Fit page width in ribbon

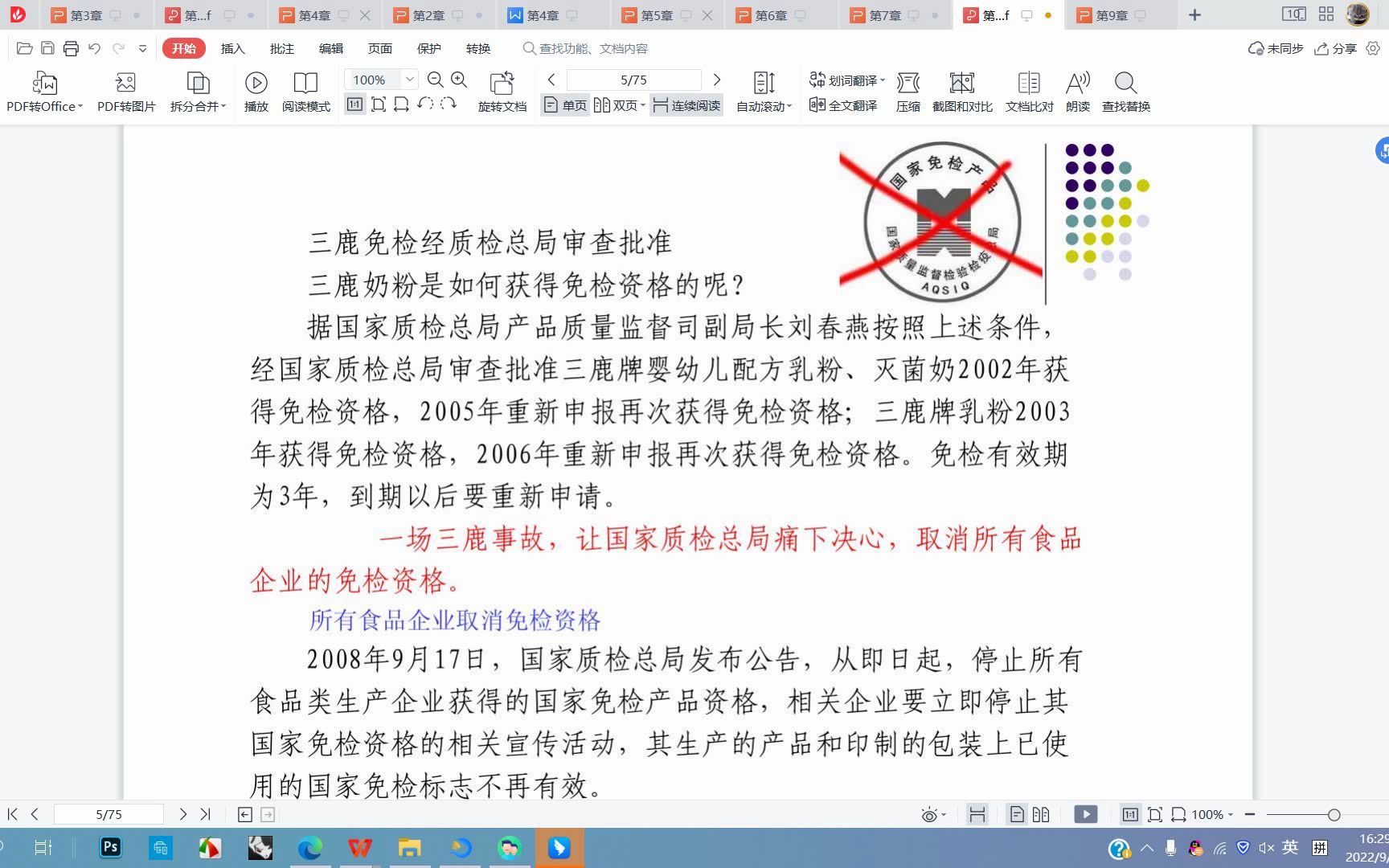pyautogui.click(x=401, y=104)
